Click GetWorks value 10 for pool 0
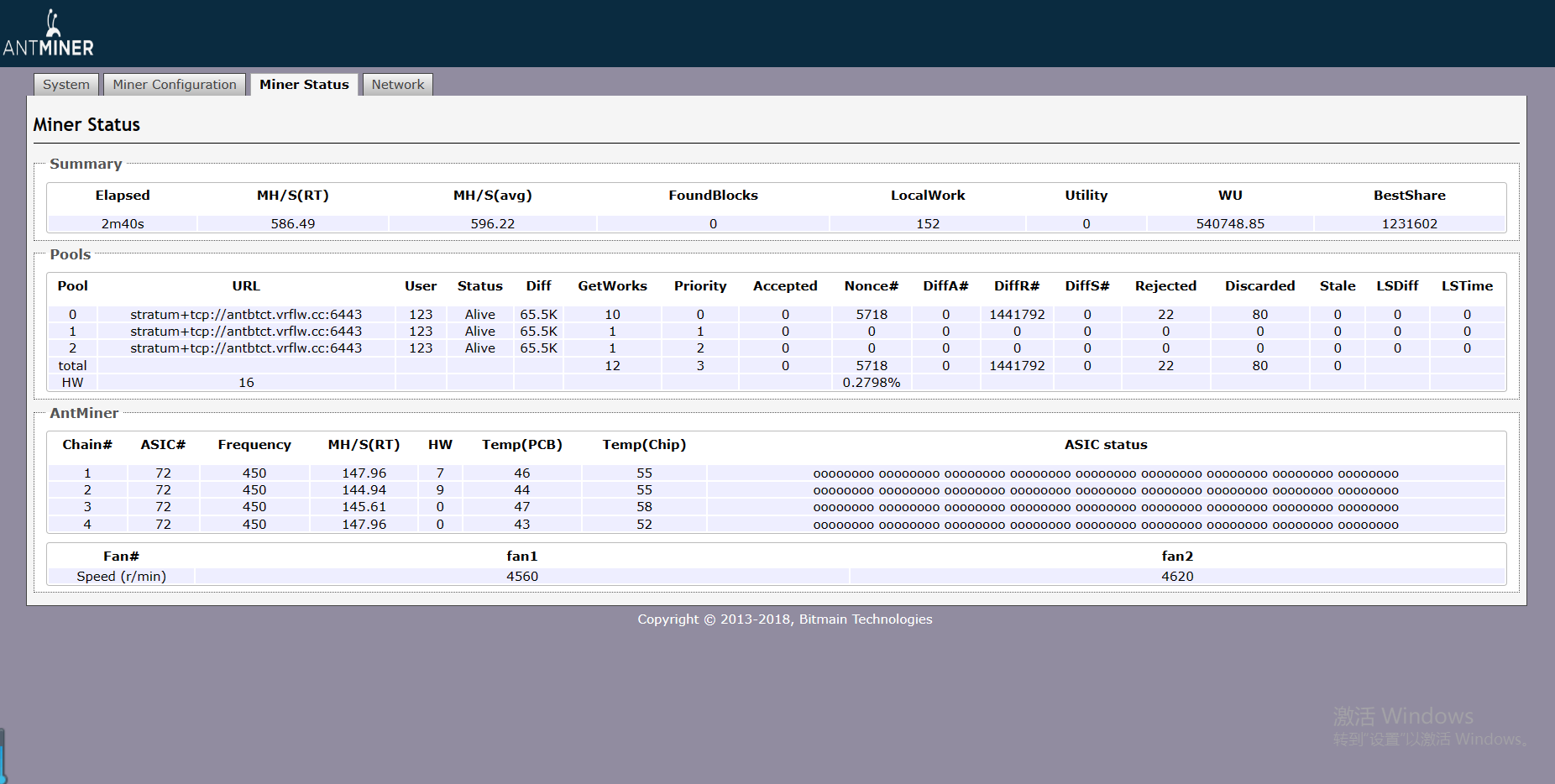1555x784 pixels. point(613,315)
